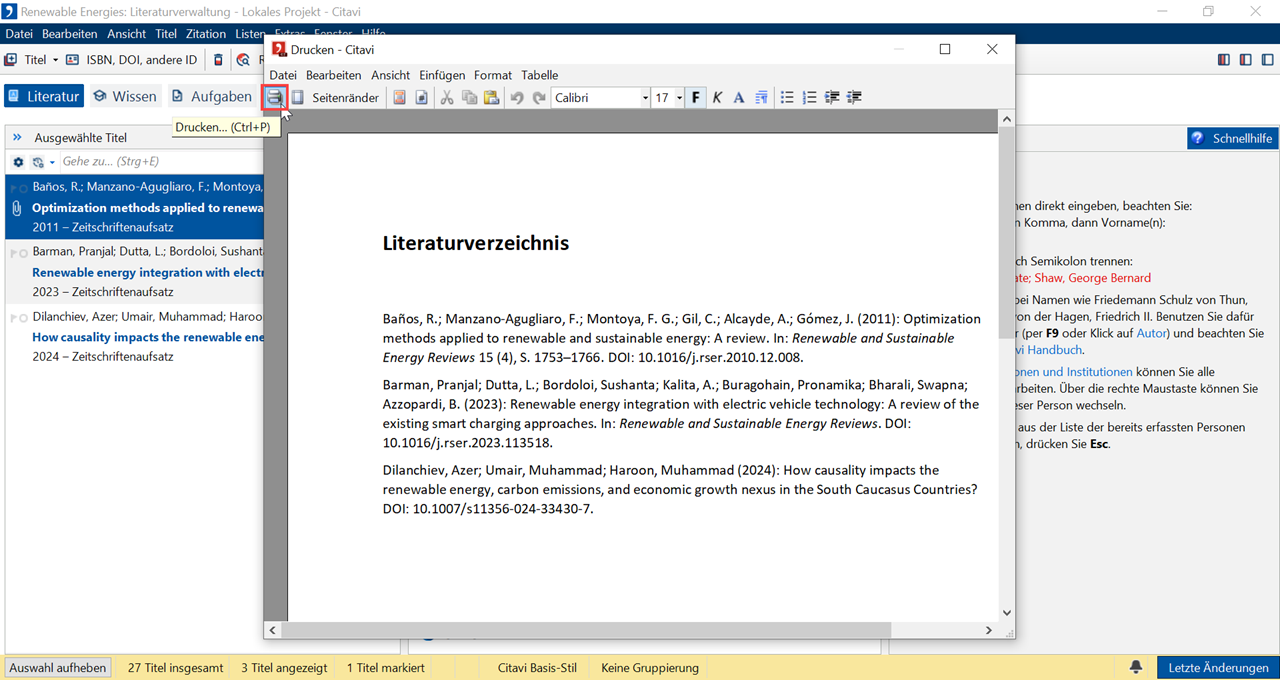Viewport: 1280px width, 680px height.
Task: Click the scissors cut icon
Action: pos(447,97)
